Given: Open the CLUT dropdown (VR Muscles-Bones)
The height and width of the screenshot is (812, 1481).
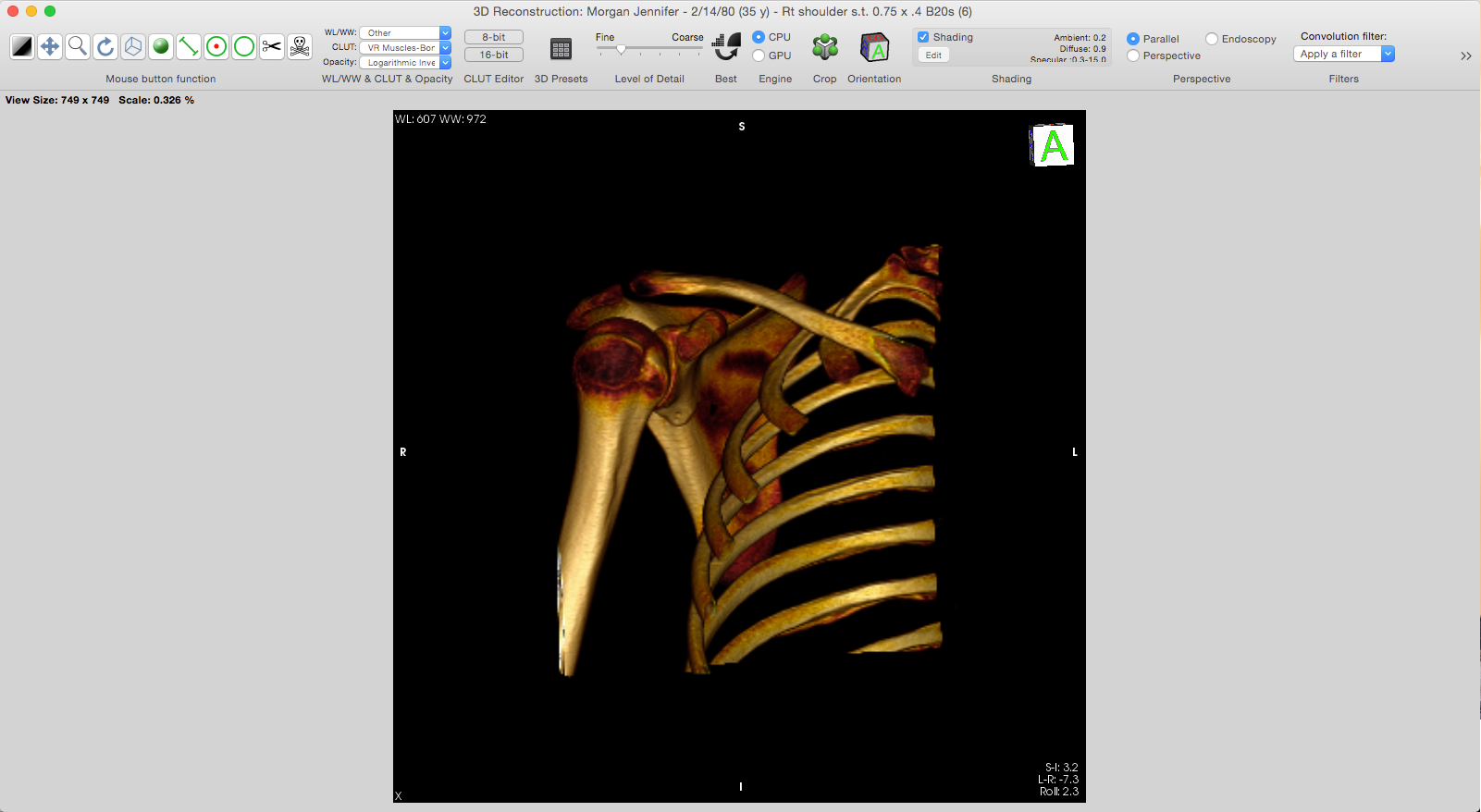Looking at the screenshot, I should click(405, 47).
